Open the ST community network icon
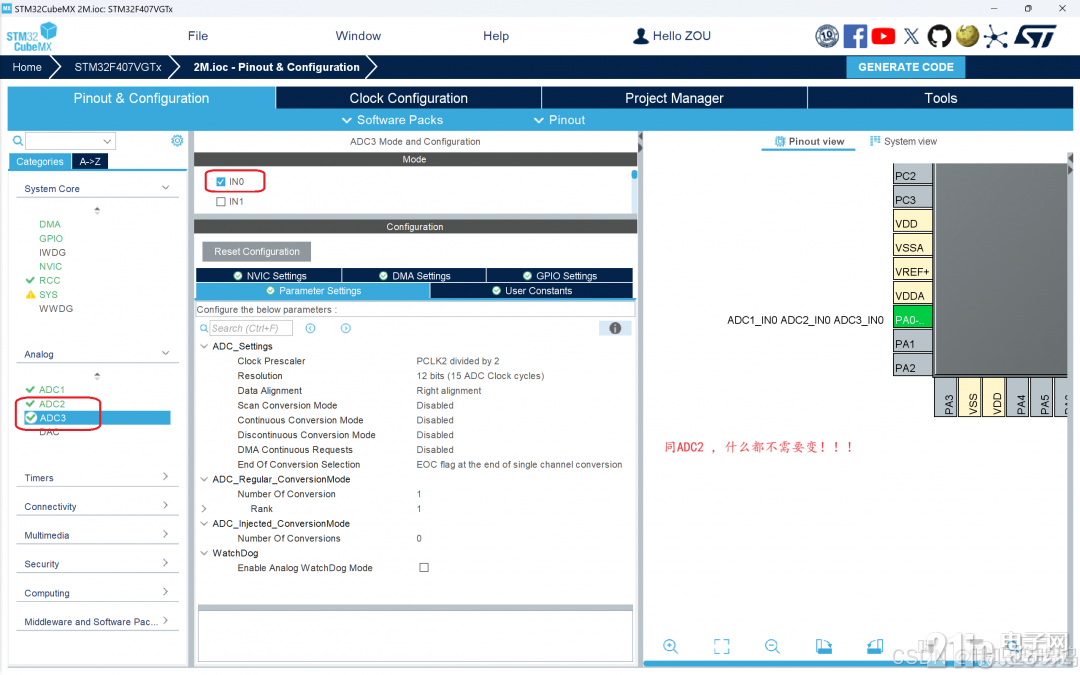This screenshot has height=675, width=1080. 995,36
